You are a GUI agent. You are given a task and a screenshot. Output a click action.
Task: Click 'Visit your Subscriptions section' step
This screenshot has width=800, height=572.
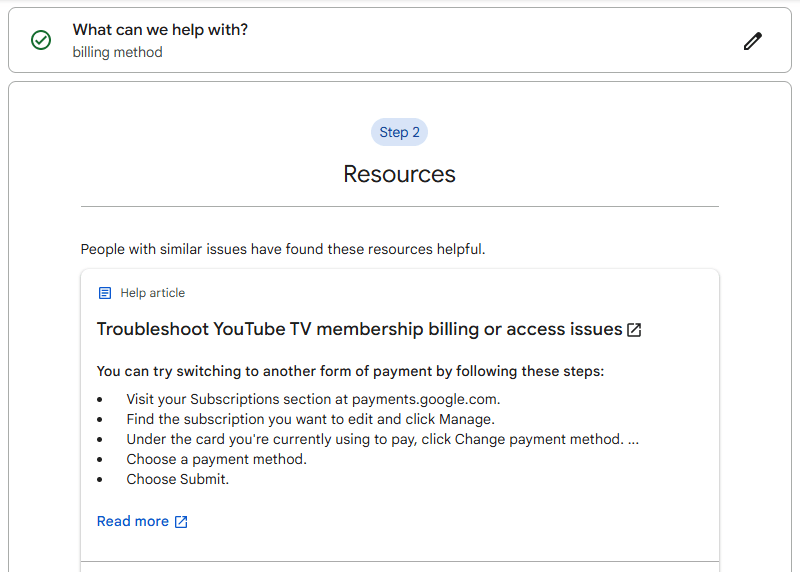pyautogui.click(x=313, y=399)
